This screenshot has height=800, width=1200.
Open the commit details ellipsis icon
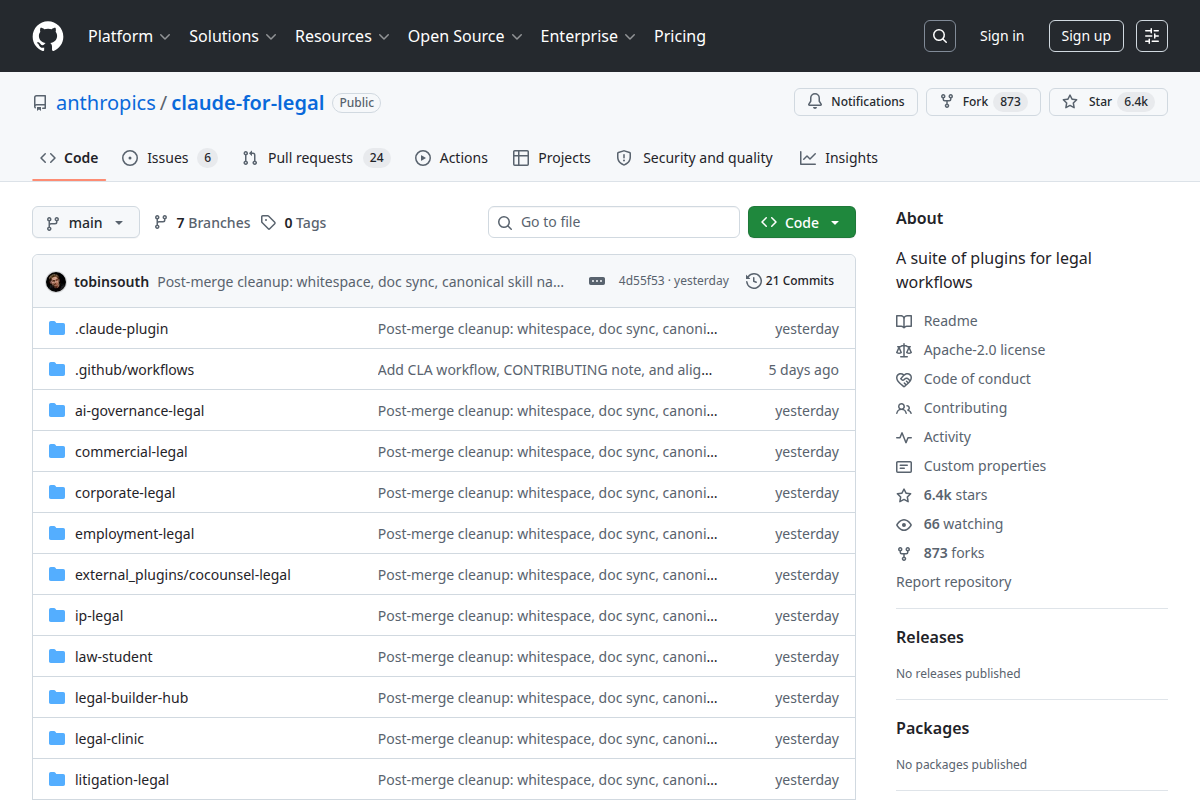pos(597,281)
